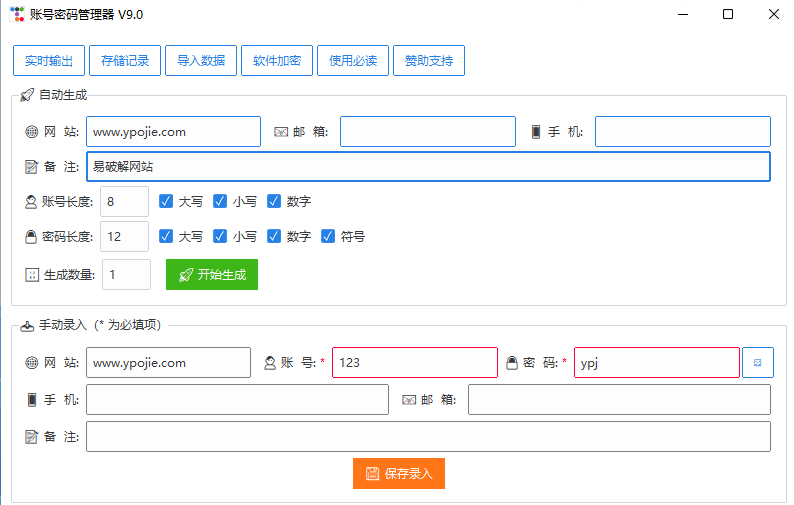Click the note icon beside 自动生成 备注
794x505 pixels.
tap(31, 167)
